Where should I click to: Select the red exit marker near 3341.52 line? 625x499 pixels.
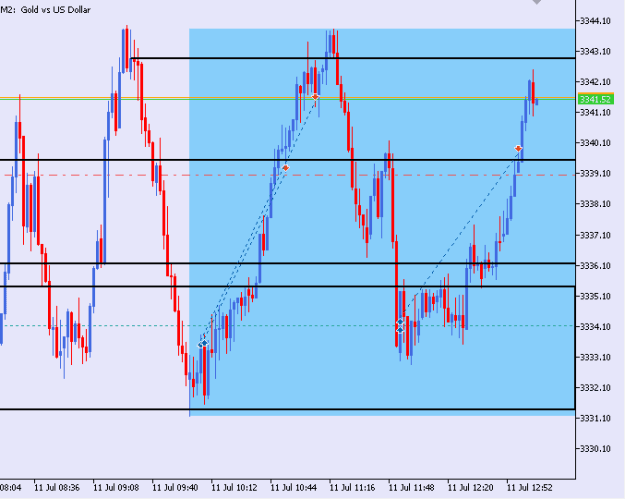click(315, 97)
